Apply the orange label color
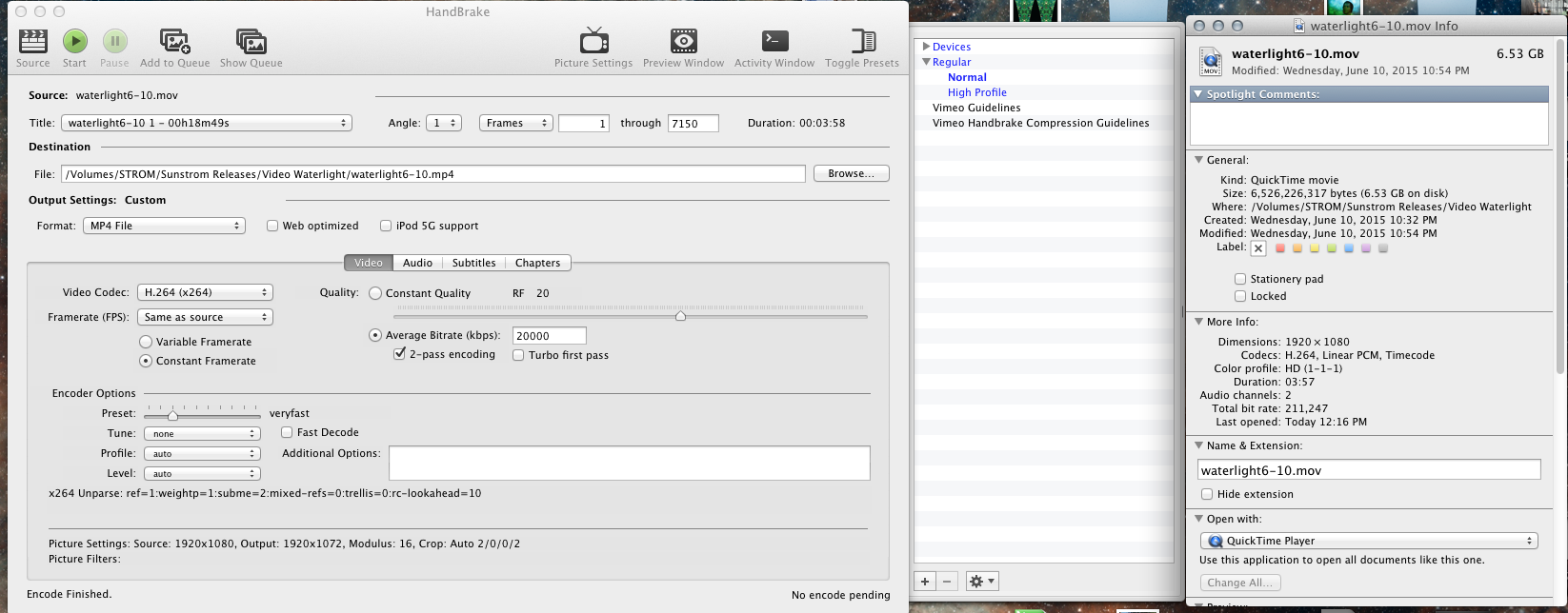 pos(1297,248)
